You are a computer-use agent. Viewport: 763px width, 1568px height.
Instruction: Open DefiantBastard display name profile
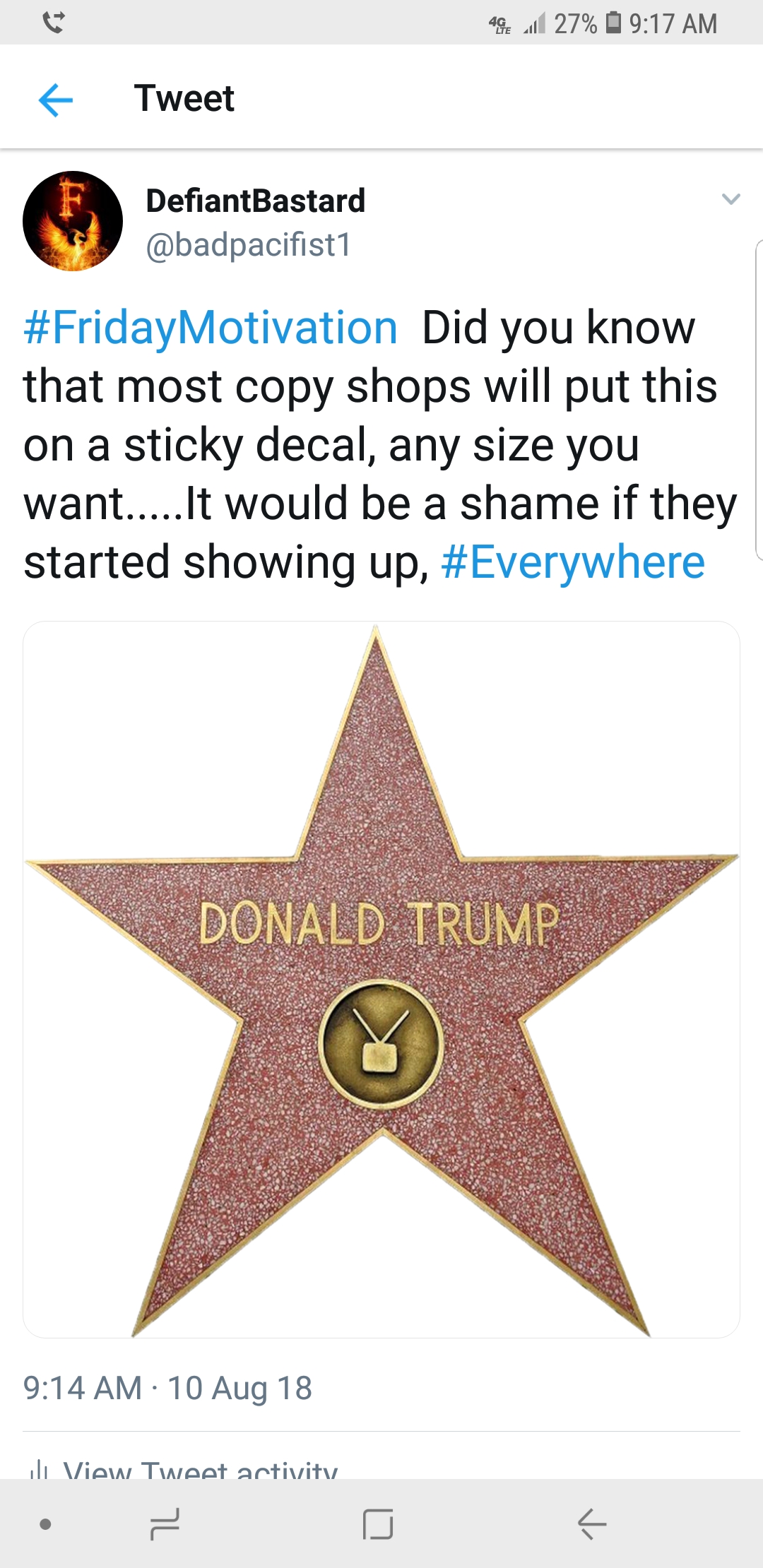[255, 201]
